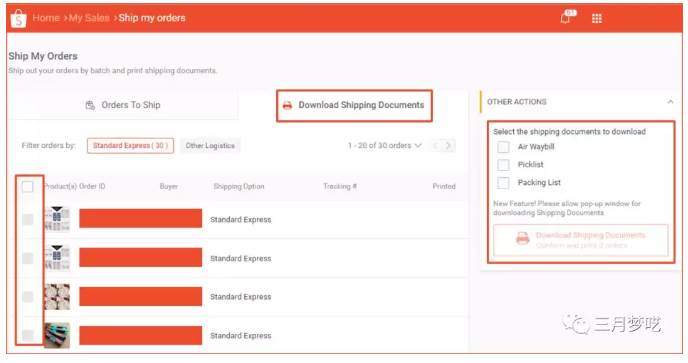
Task: Collapse the Other Actions panel
Action: [x=670, y=102]
